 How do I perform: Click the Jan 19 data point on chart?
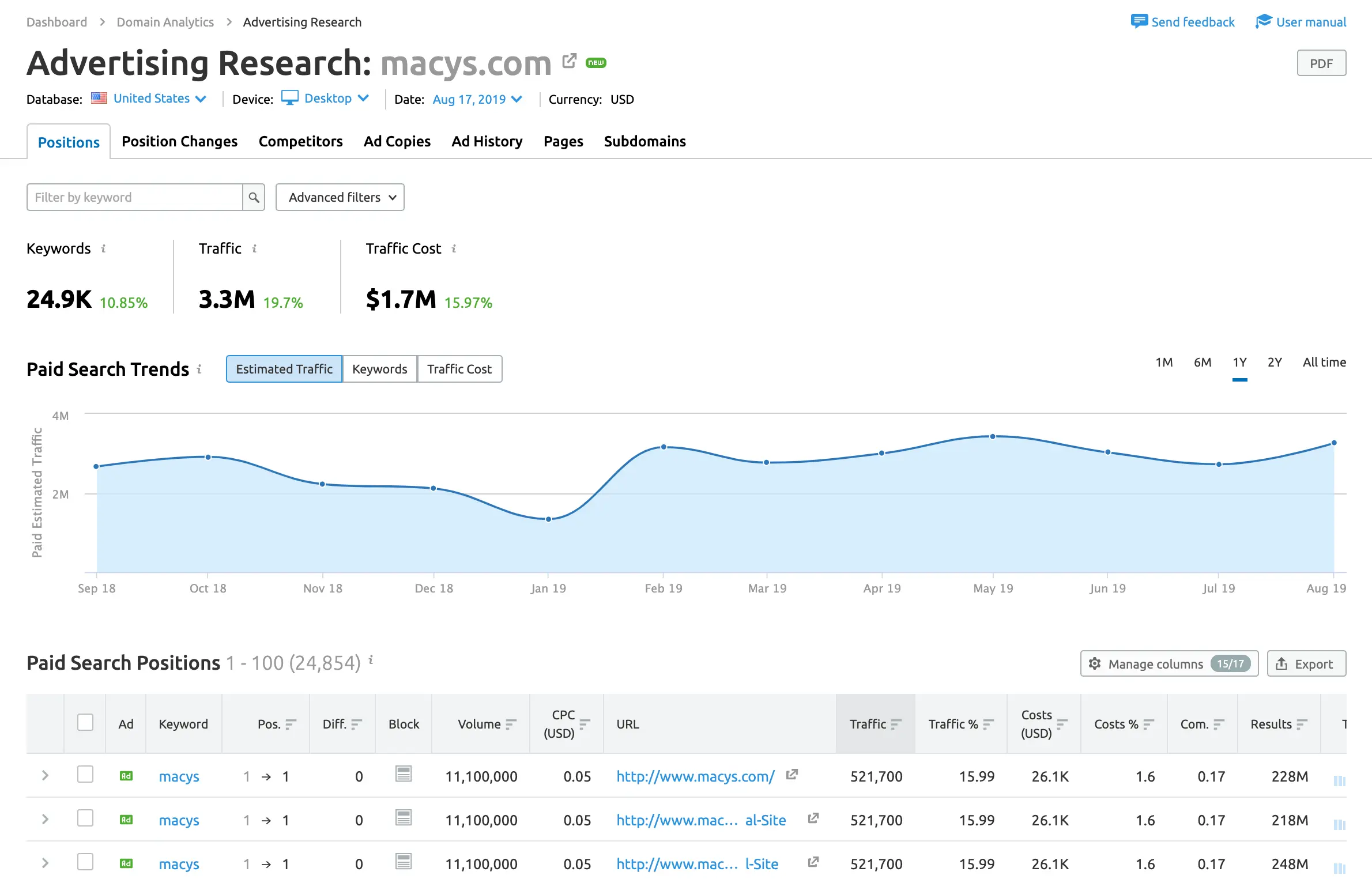[x=549, y=519]
